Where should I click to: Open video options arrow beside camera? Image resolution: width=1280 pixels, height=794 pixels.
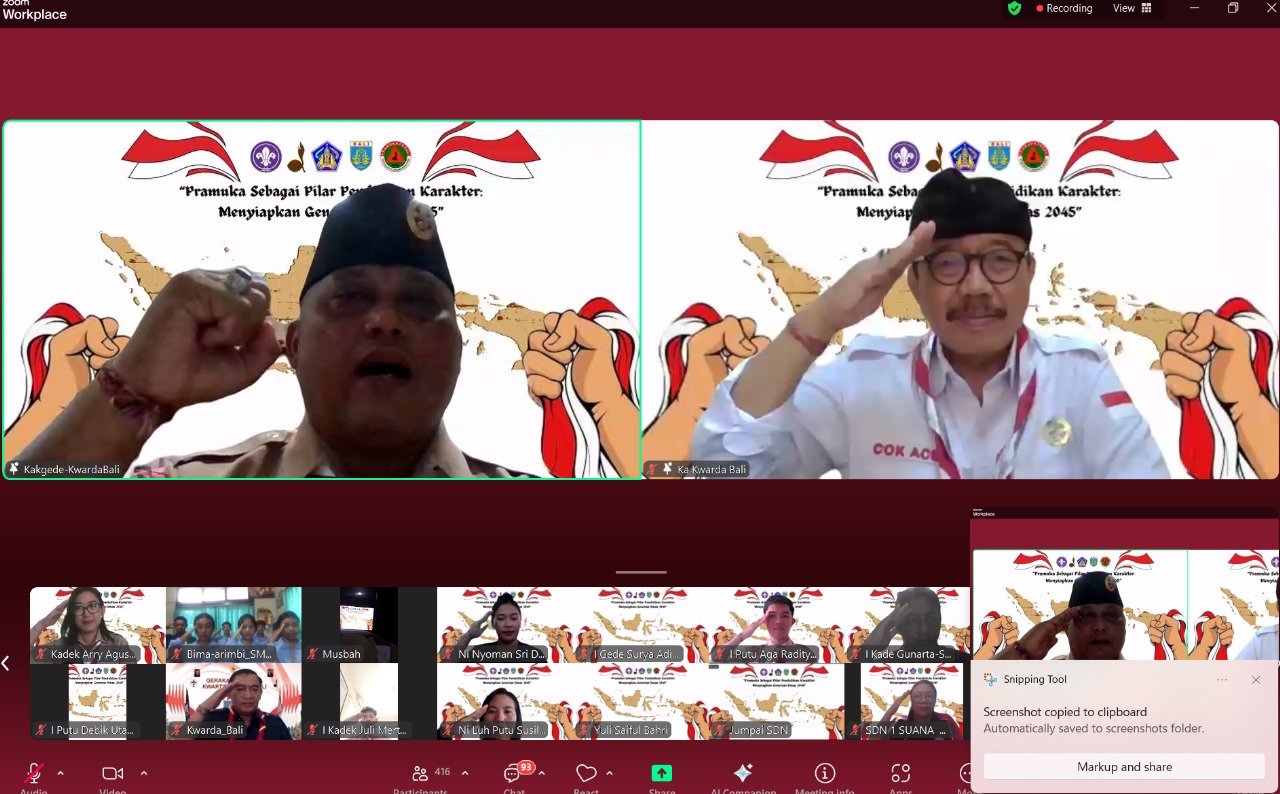tap(144, 773)
